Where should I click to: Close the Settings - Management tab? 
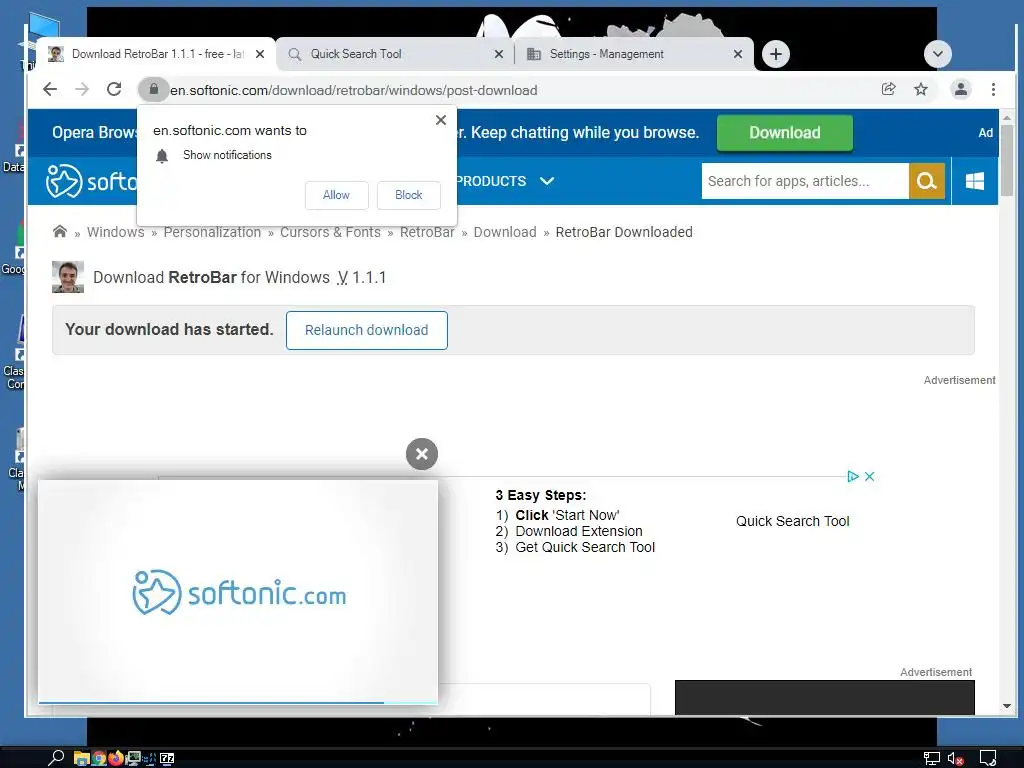[738, 54]
